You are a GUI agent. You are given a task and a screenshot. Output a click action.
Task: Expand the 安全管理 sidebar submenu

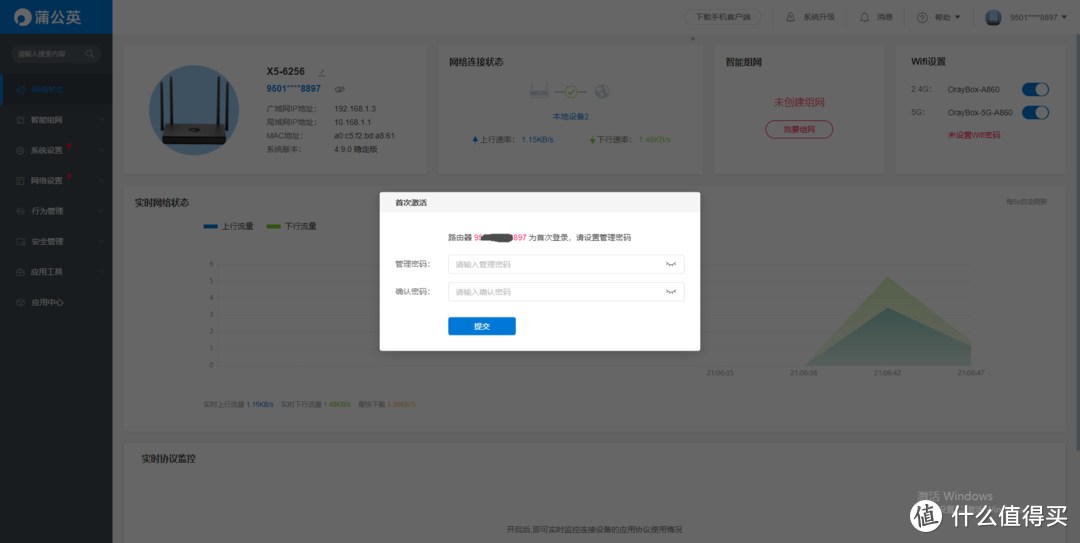(x=101, y=242)
